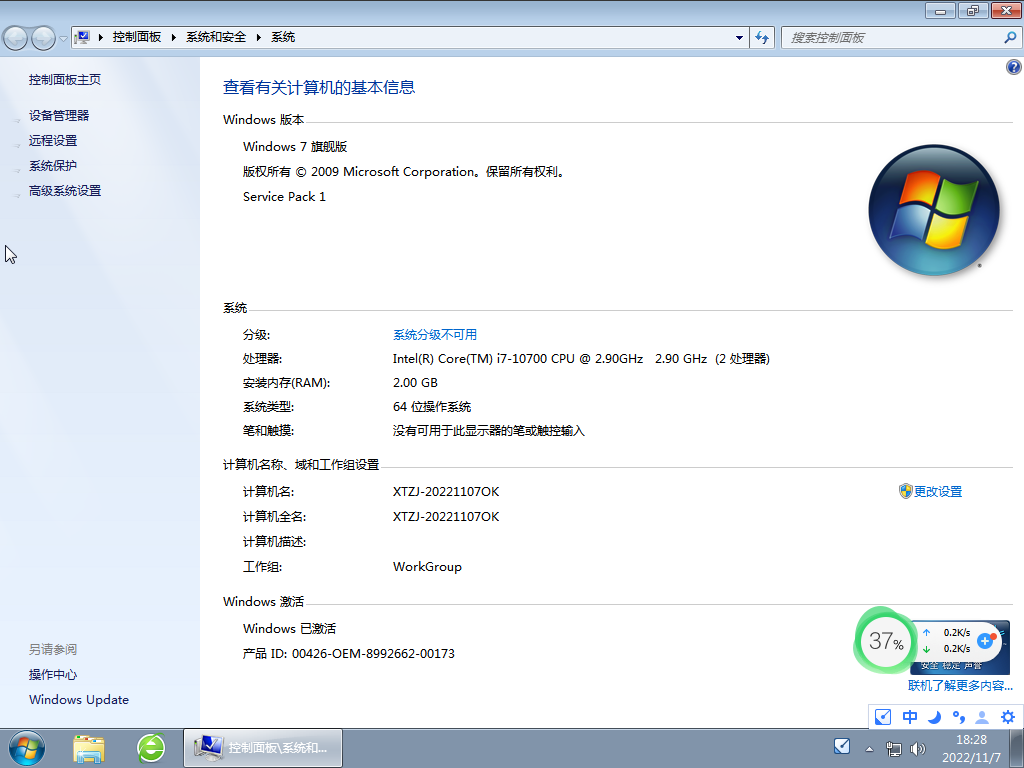Click the 搜索控制面板 search box
This screenshot has height=768, width=1024.
pos(890,37)
